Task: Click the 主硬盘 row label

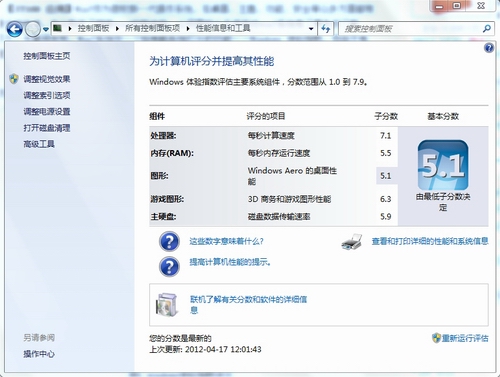Action: 163,217
